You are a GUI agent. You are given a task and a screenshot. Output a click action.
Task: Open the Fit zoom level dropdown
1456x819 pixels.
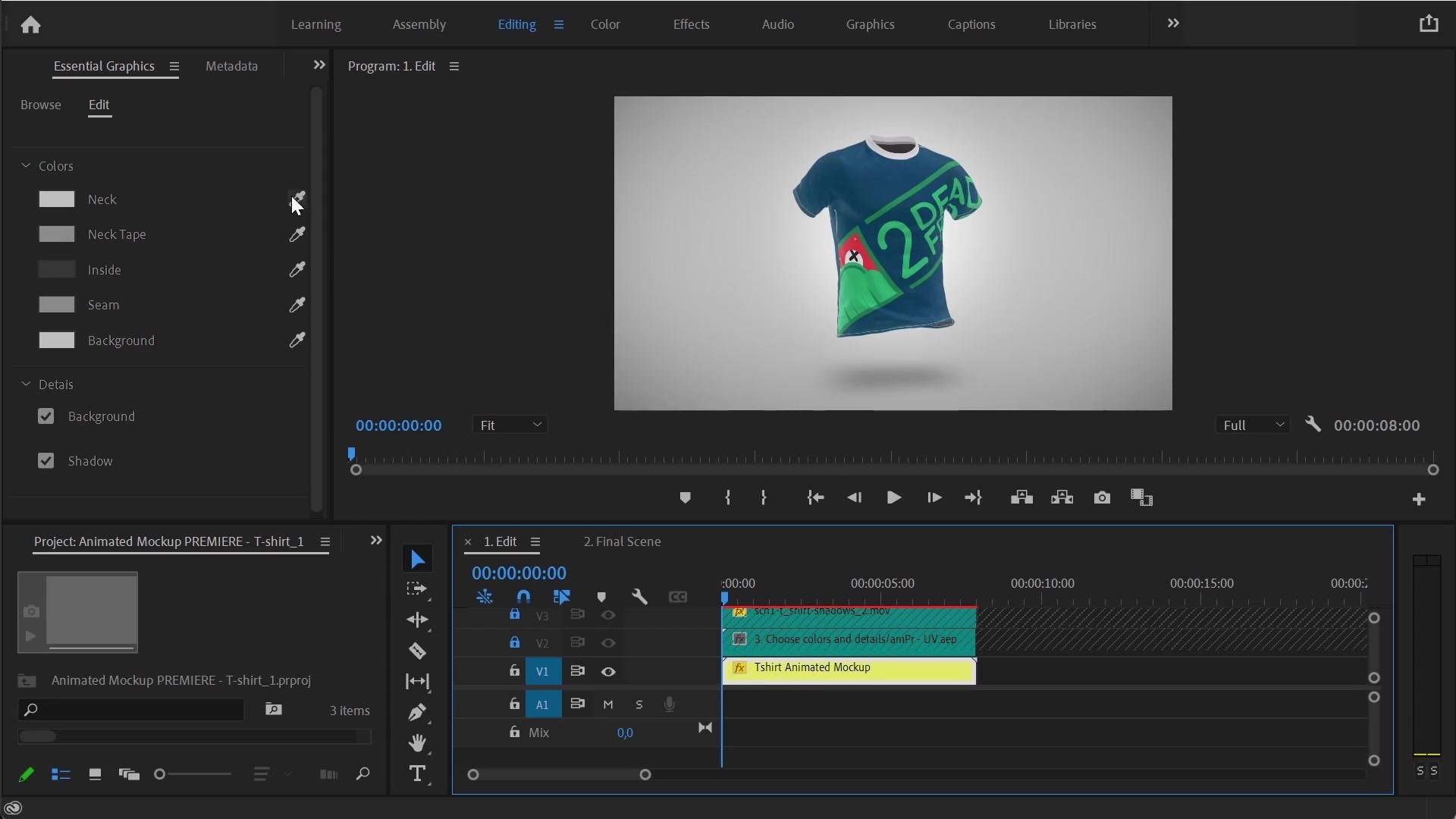(510, 425)
